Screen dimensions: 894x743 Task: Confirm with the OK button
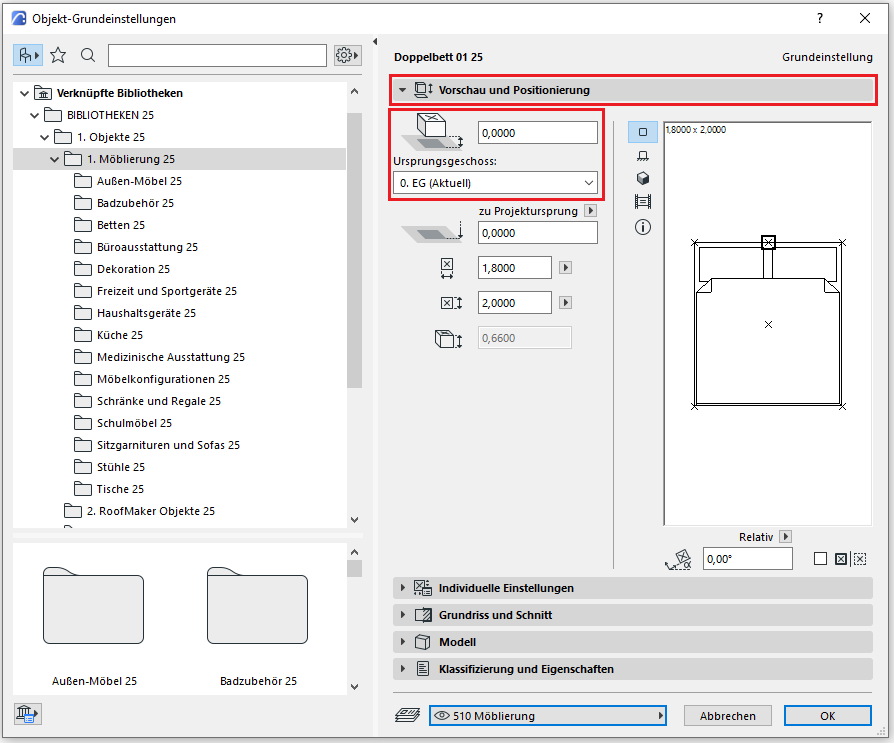[827, 716]
